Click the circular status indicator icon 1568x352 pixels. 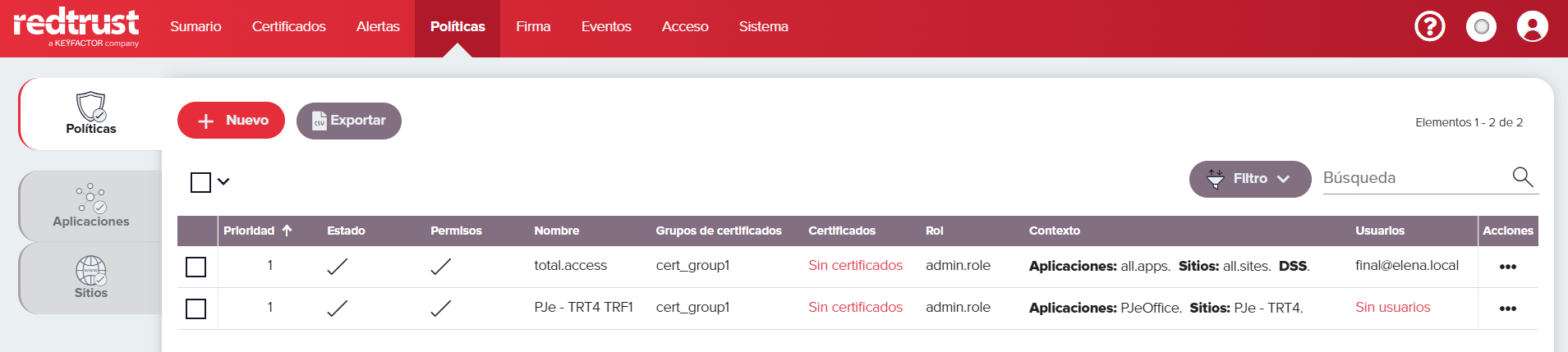click(x=1481, y=27)
